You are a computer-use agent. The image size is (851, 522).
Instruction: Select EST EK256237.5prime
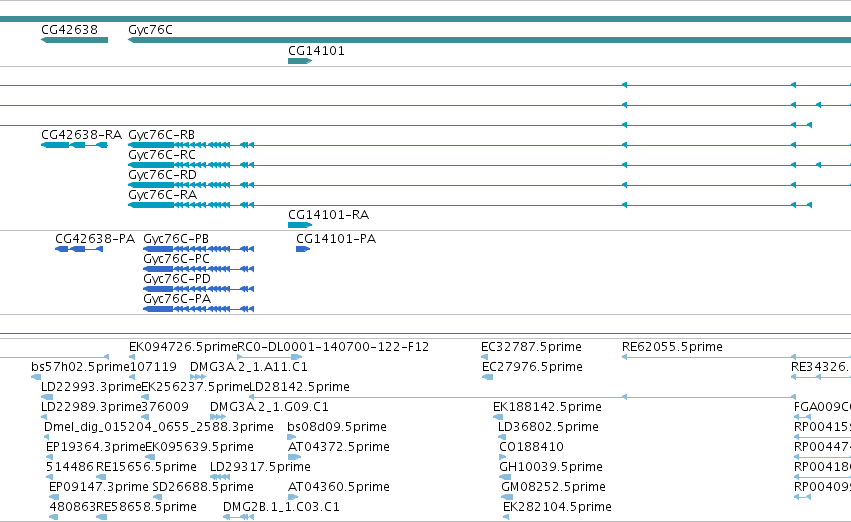(195, 387)
